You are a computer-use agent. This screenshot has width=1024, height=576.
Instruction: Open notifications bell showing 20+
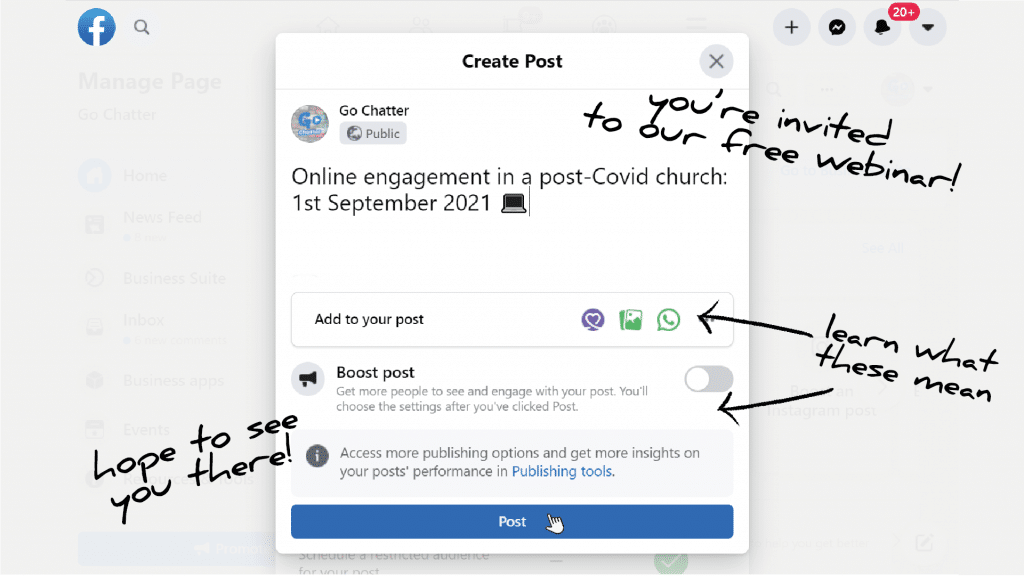(x=882, y=27)
